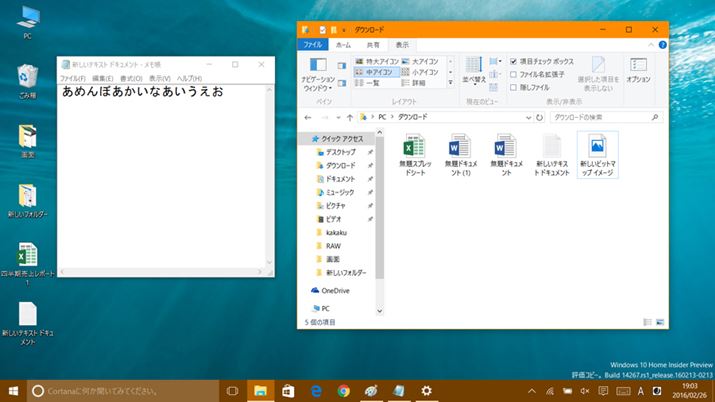Click the 並べ替え sort icon
The height and width of the screenshot is (402, 715).
coord(472,70)
